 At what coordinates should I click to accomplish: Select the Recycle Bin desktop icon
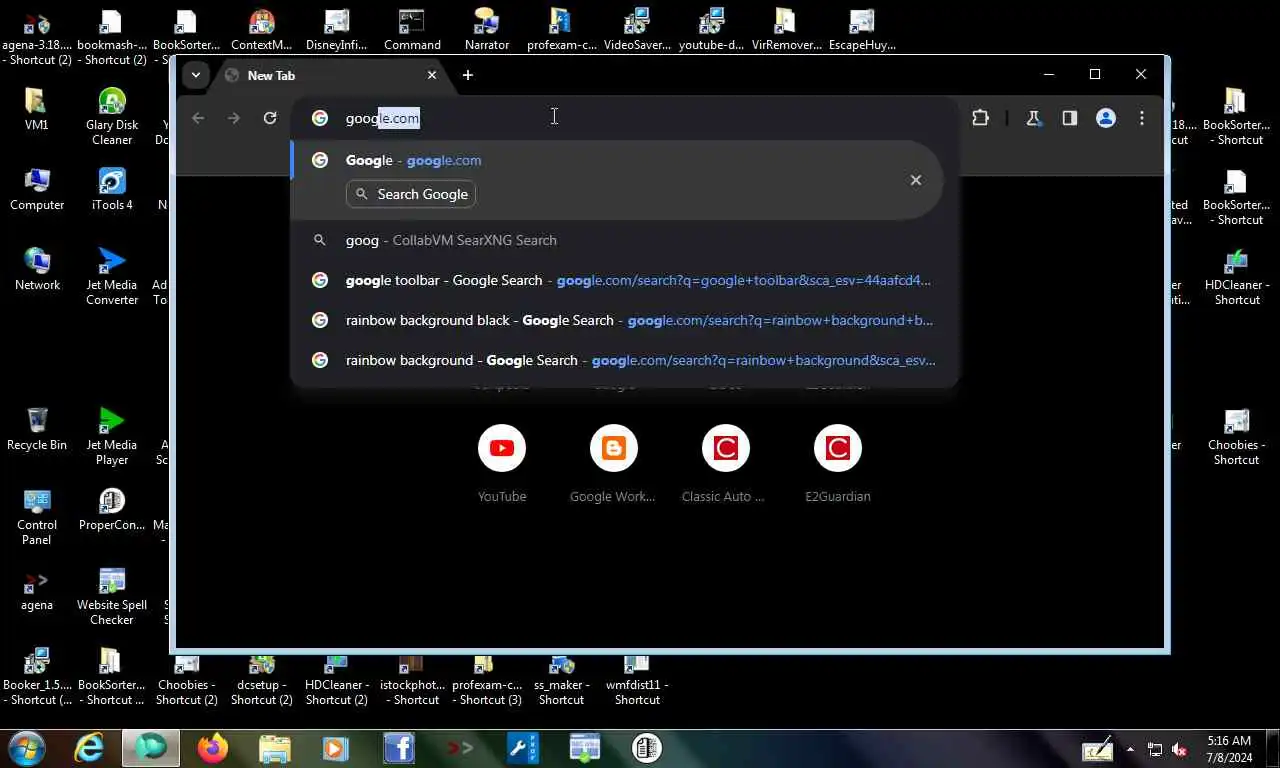(x=37, y=428)
